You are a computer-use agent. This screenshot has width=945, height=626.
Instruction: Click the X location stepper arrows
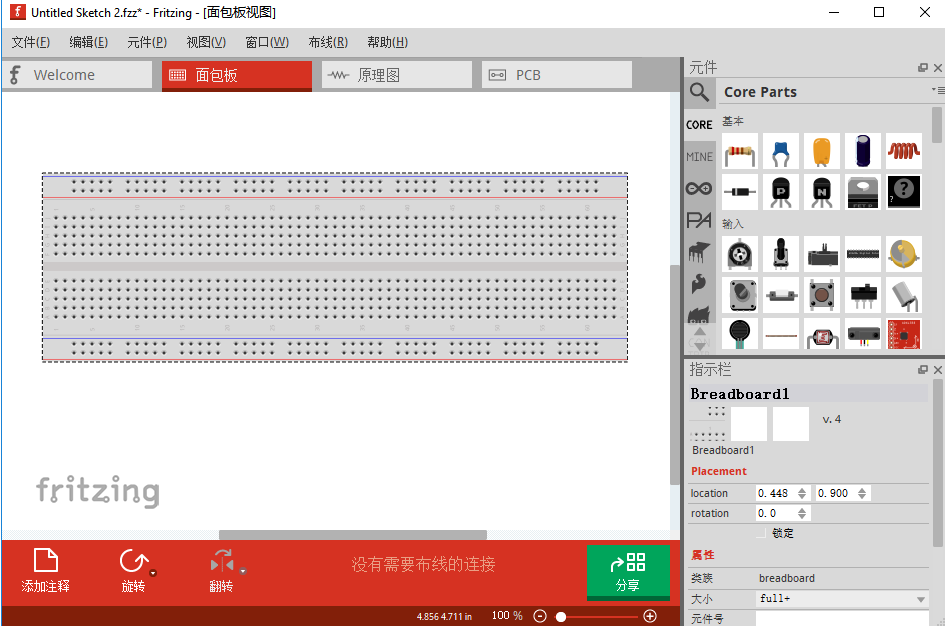802,493
